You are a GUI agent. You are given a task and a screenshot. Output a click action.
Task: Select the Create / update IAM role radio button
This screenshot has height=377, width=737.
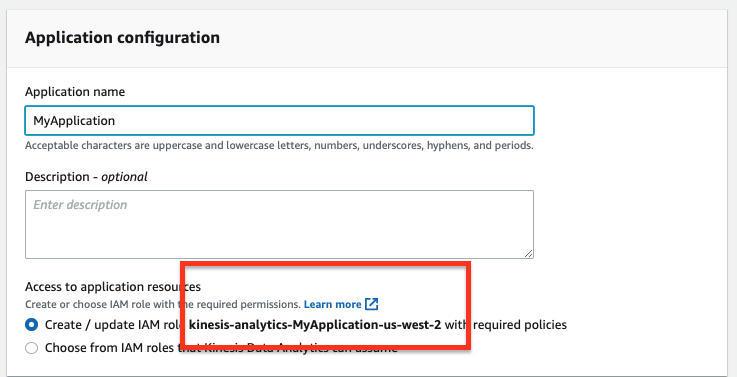31,325
